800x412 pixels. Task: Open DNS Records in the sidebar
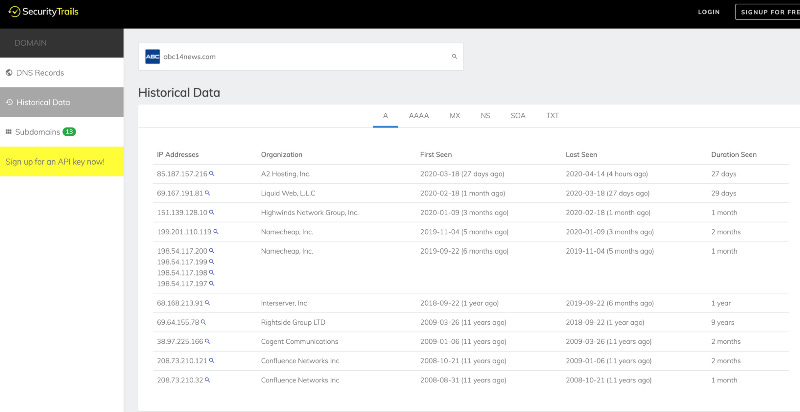tap(62, 72)
